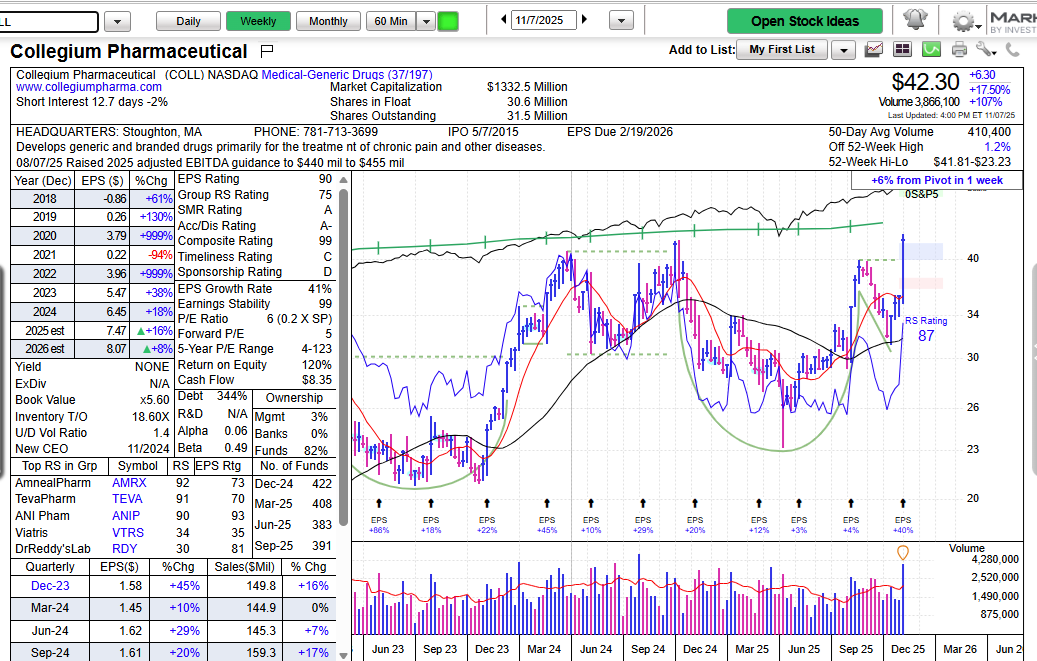Toggle the green pattern recognition icon

(931, 49)
